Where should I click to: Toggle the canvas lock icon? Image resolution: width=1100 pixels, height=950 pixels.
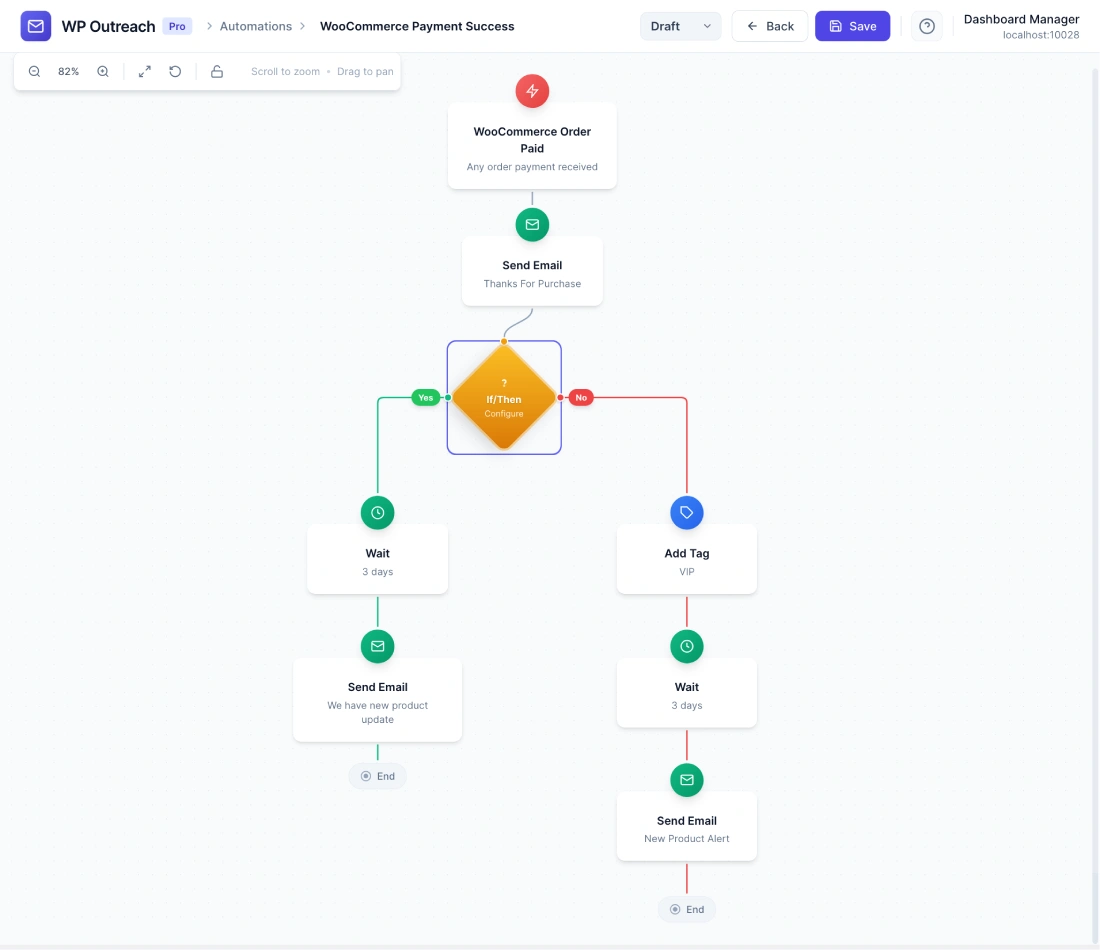pyautogui.click(x=217, y=72)
